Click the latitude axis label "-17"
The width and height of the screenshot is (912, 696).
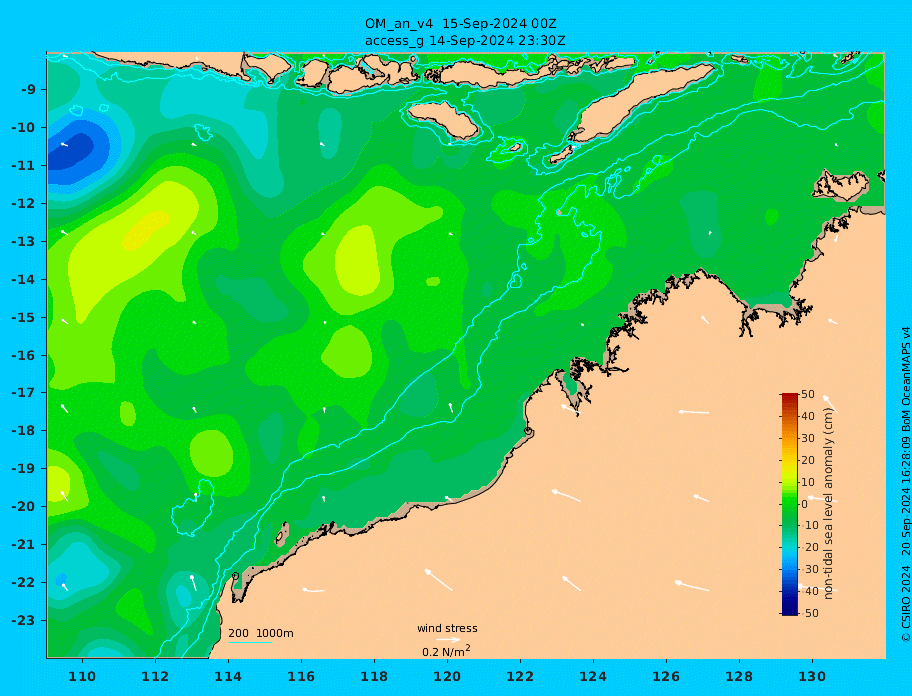(x=23, y=393)
